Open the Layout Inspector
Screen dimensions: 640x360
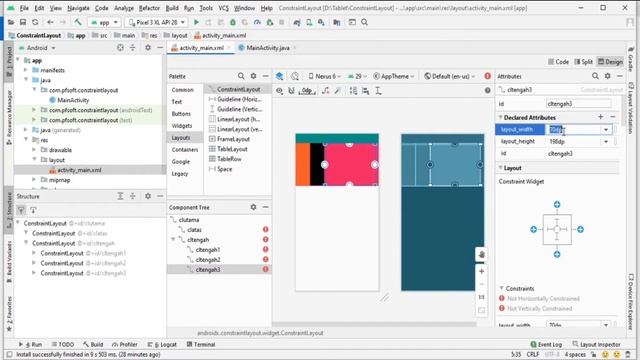596,344
